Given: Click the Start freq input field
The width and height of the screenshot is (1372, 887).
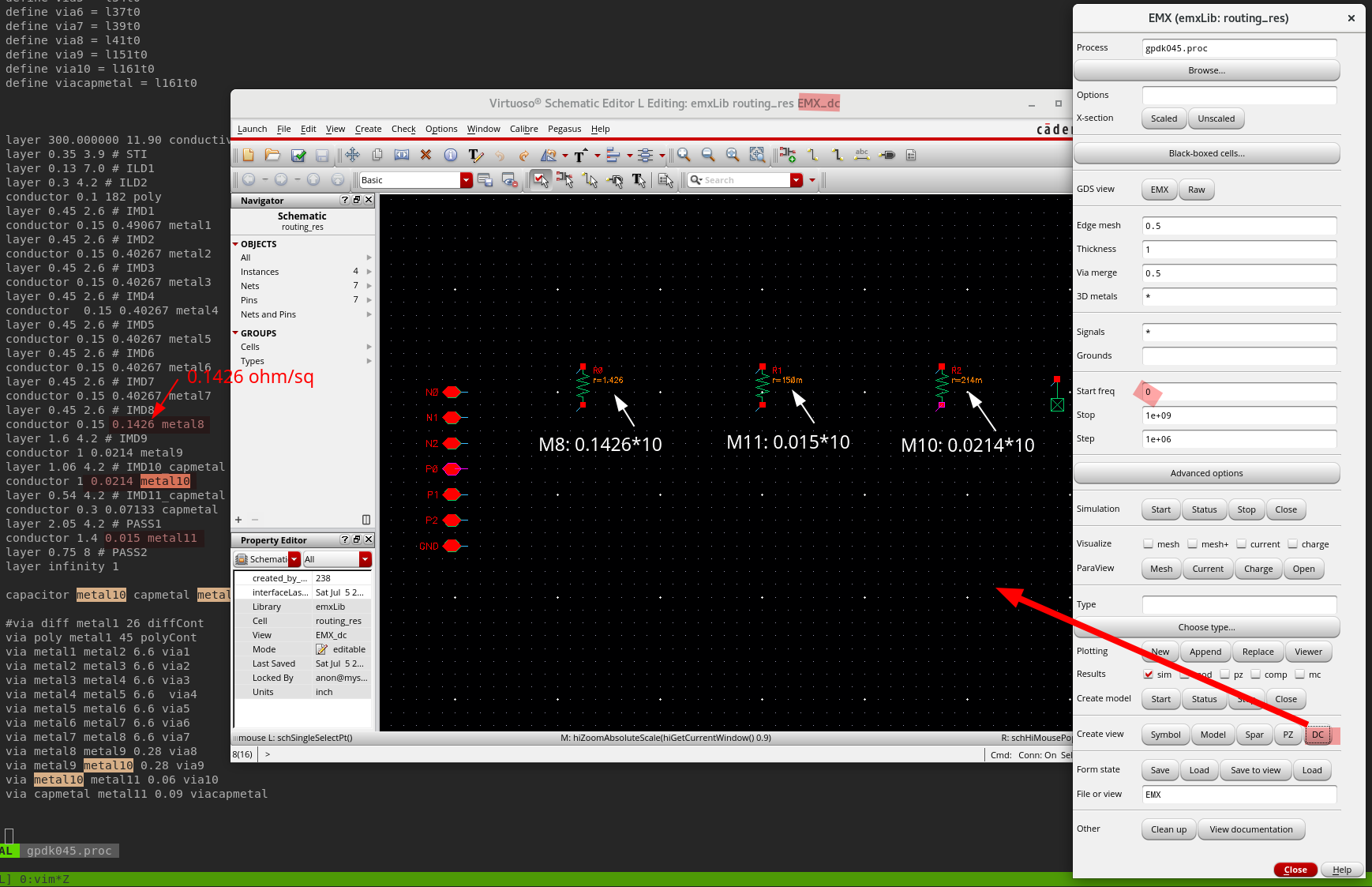Looking at the screenshot, I should pos(1239,392).
